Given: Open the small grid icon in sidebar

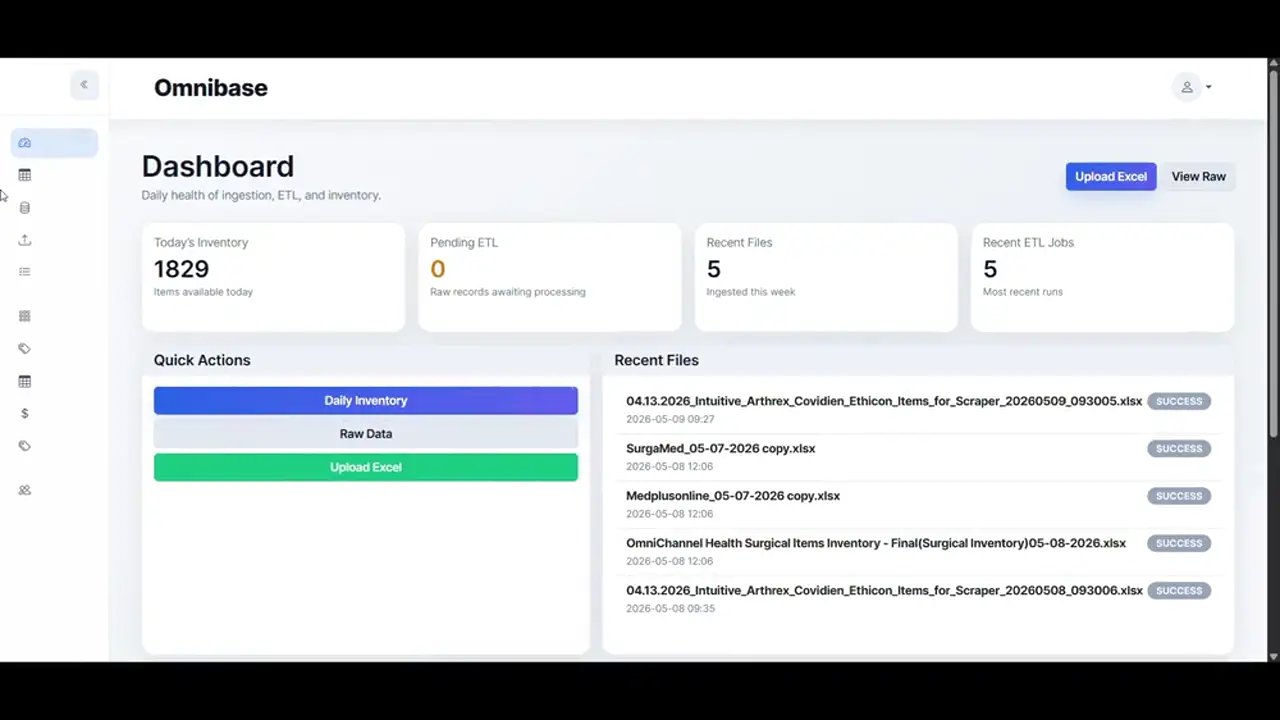Looking at the screenshot, I should pos(25,316).
